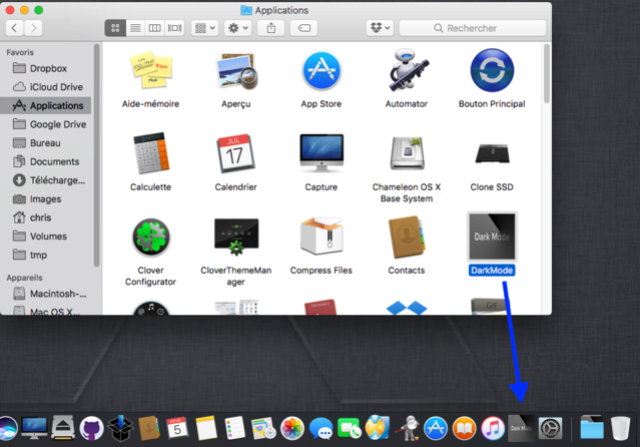
Task: Open the chris home folder
Action: [x=46, y=218]
